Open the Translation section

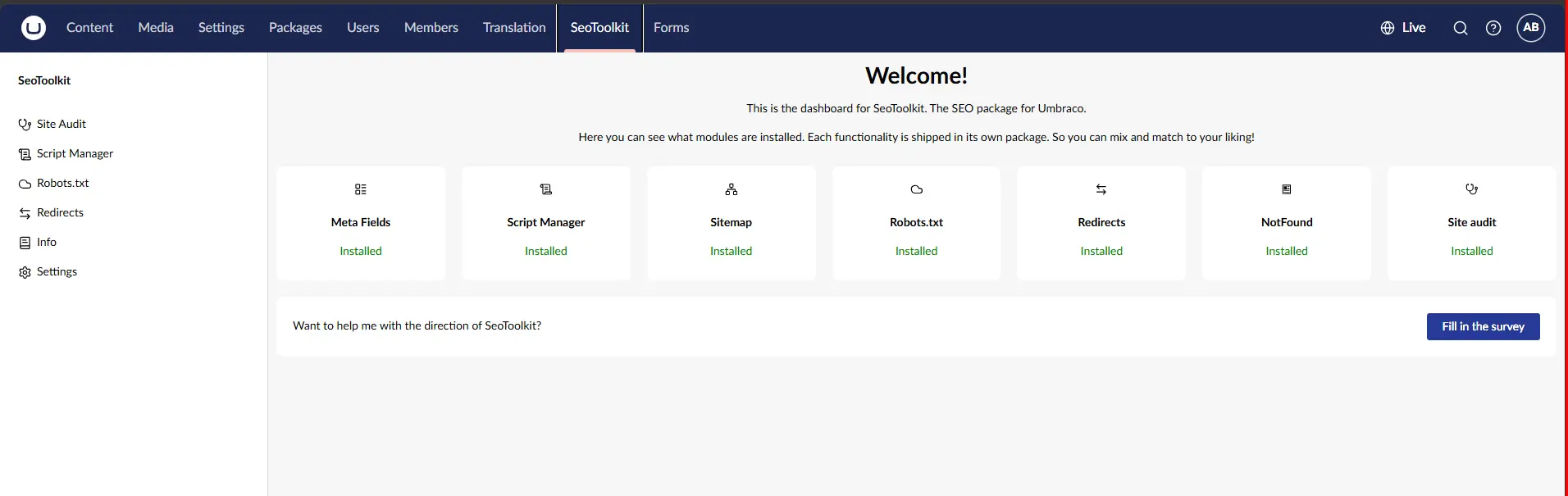514,28
